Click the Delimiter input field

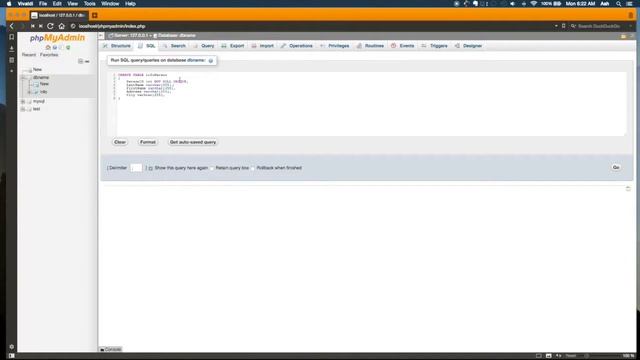click(136, 168)
